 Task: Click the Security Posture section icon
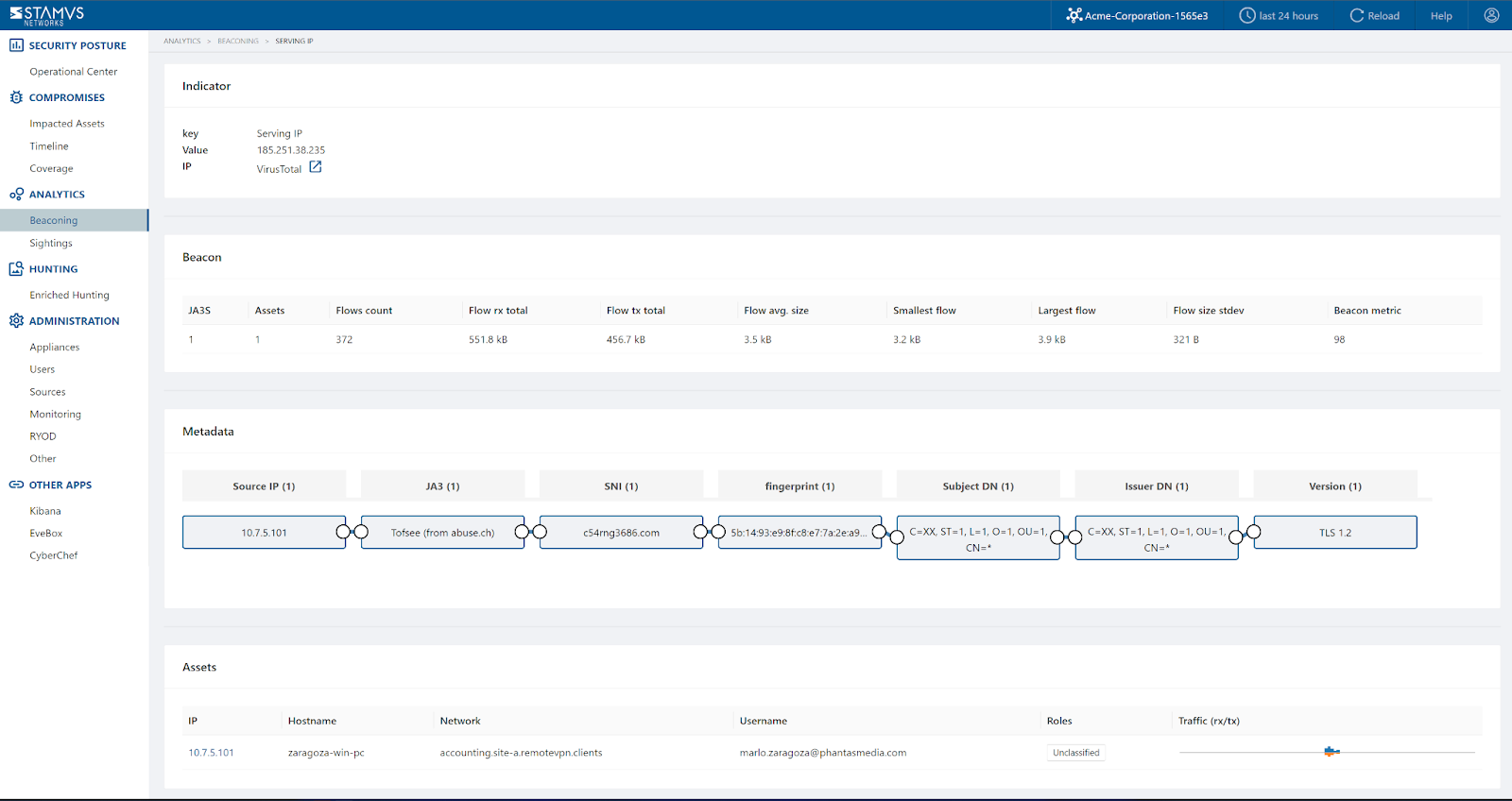(16, 45)
